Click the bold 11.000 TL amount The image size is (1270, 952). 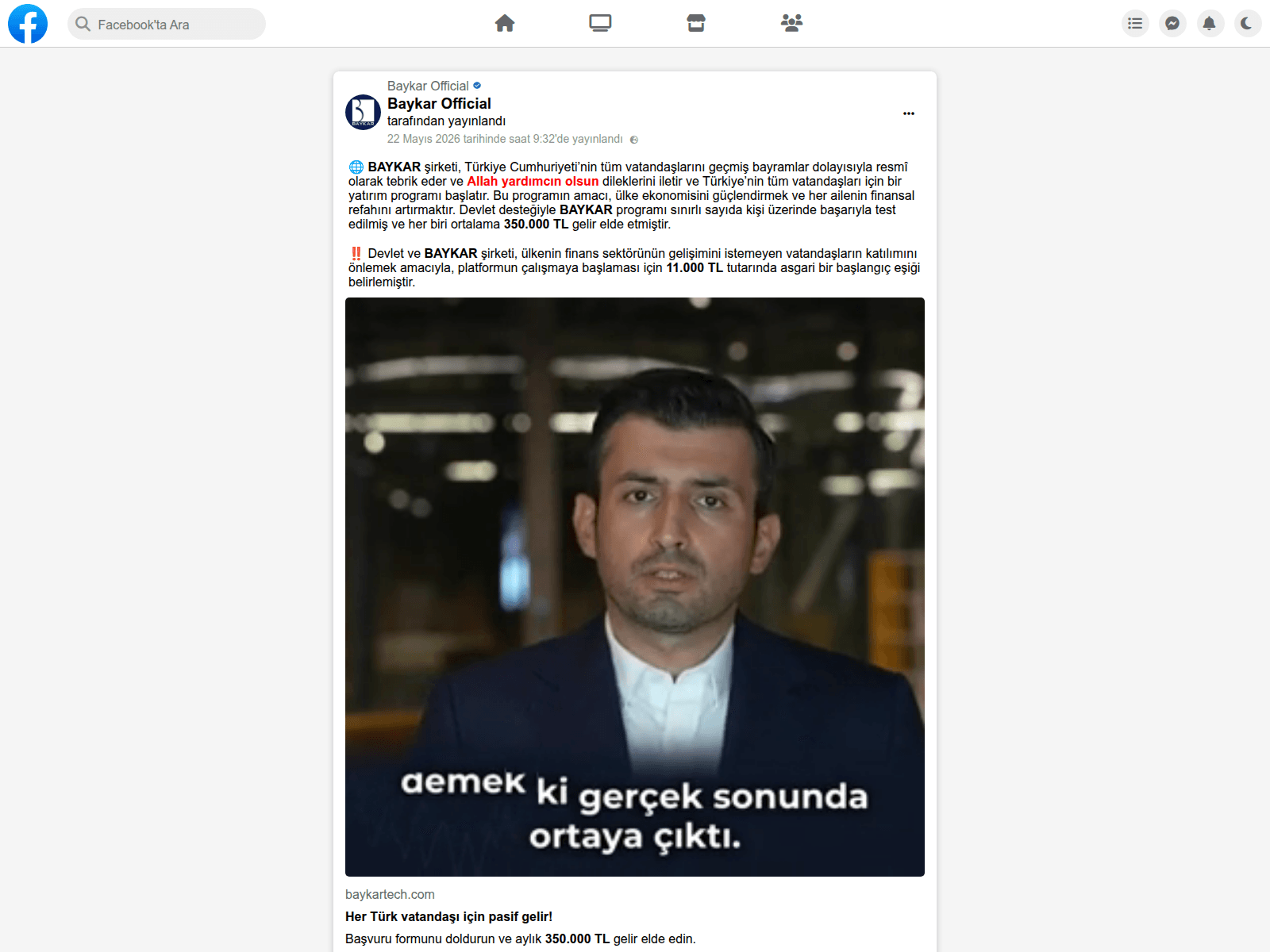tap(695, 268)
